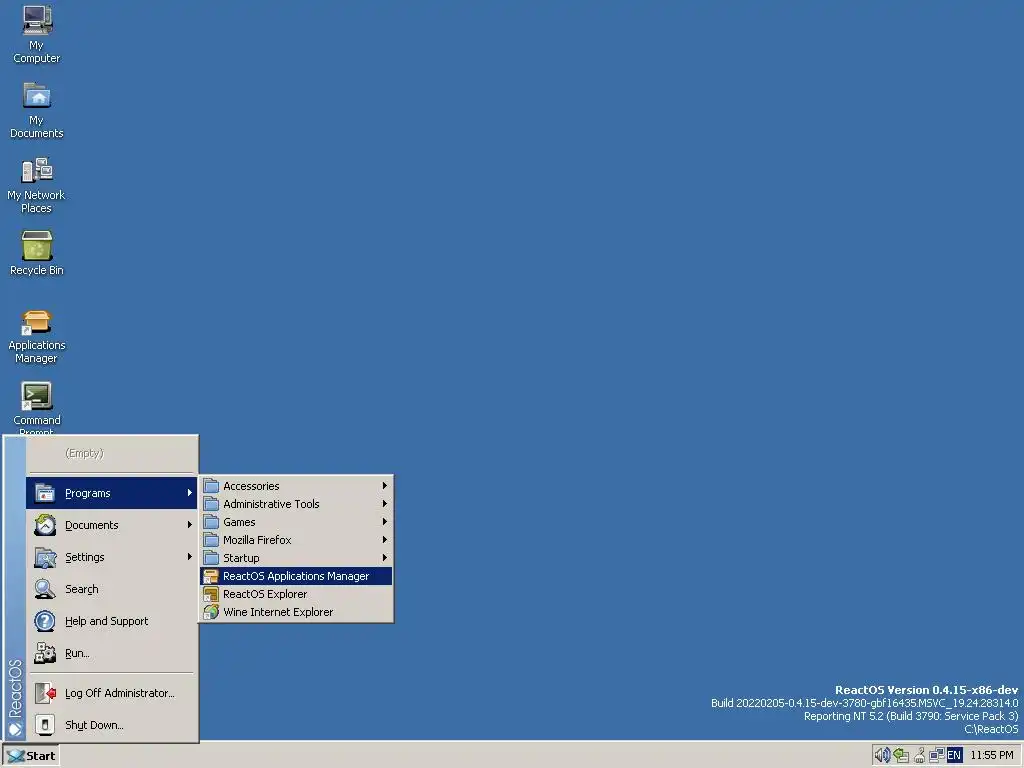Click the dual-monitor display tray icon
The image size is (1024, 768).
point(936,755)
